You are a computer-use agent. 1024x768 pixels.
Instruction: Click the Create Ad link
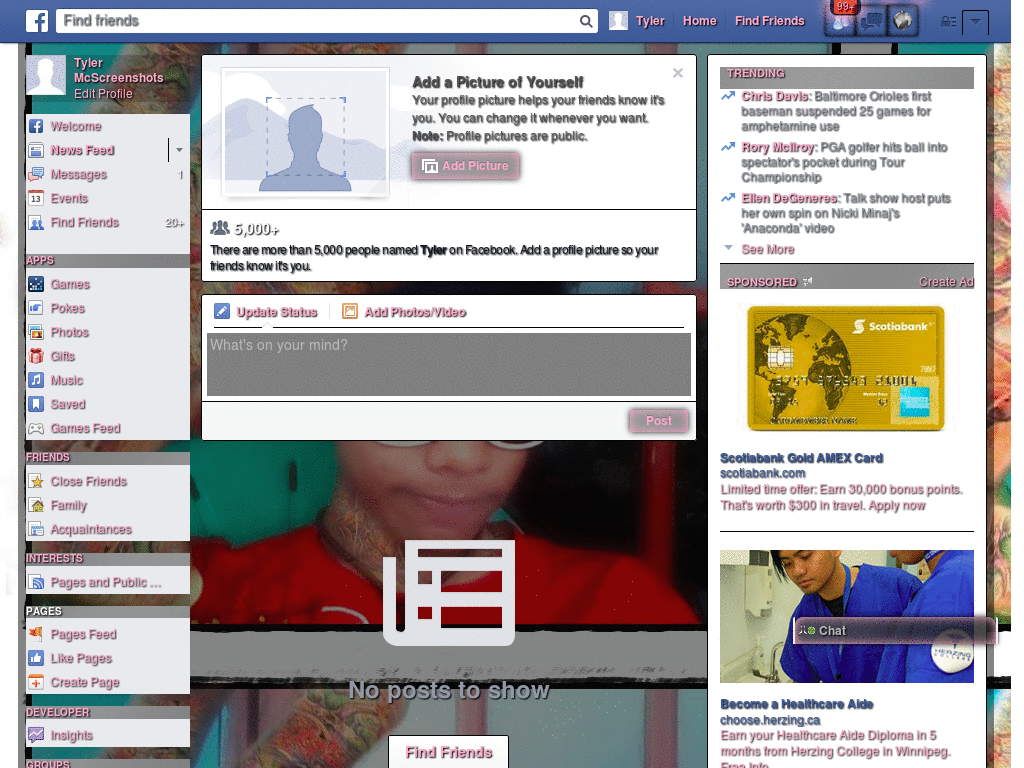click(x=946, y=282)
